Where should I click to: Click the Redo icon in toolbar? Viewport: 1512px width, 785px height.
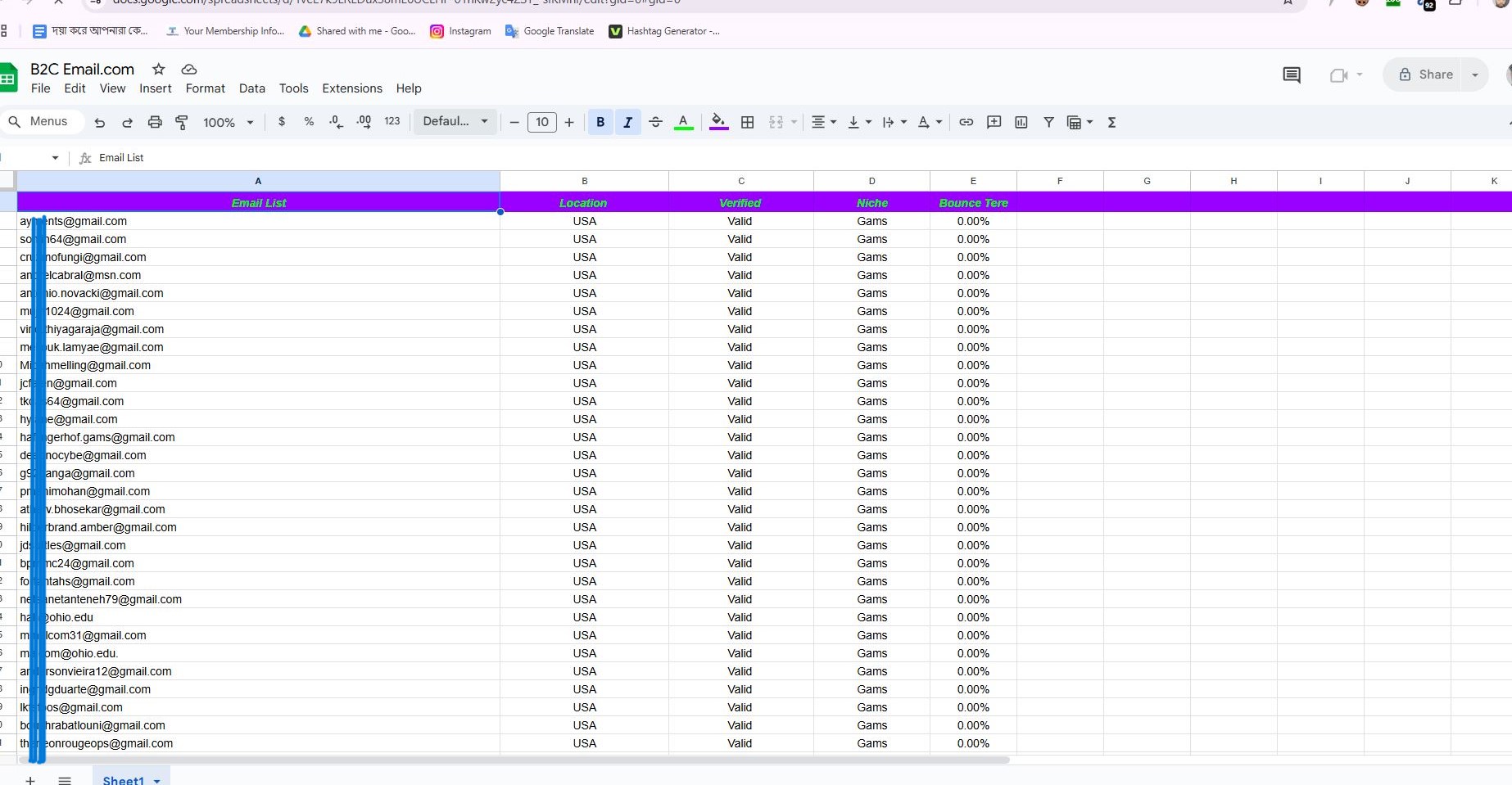tap(127, 122)
